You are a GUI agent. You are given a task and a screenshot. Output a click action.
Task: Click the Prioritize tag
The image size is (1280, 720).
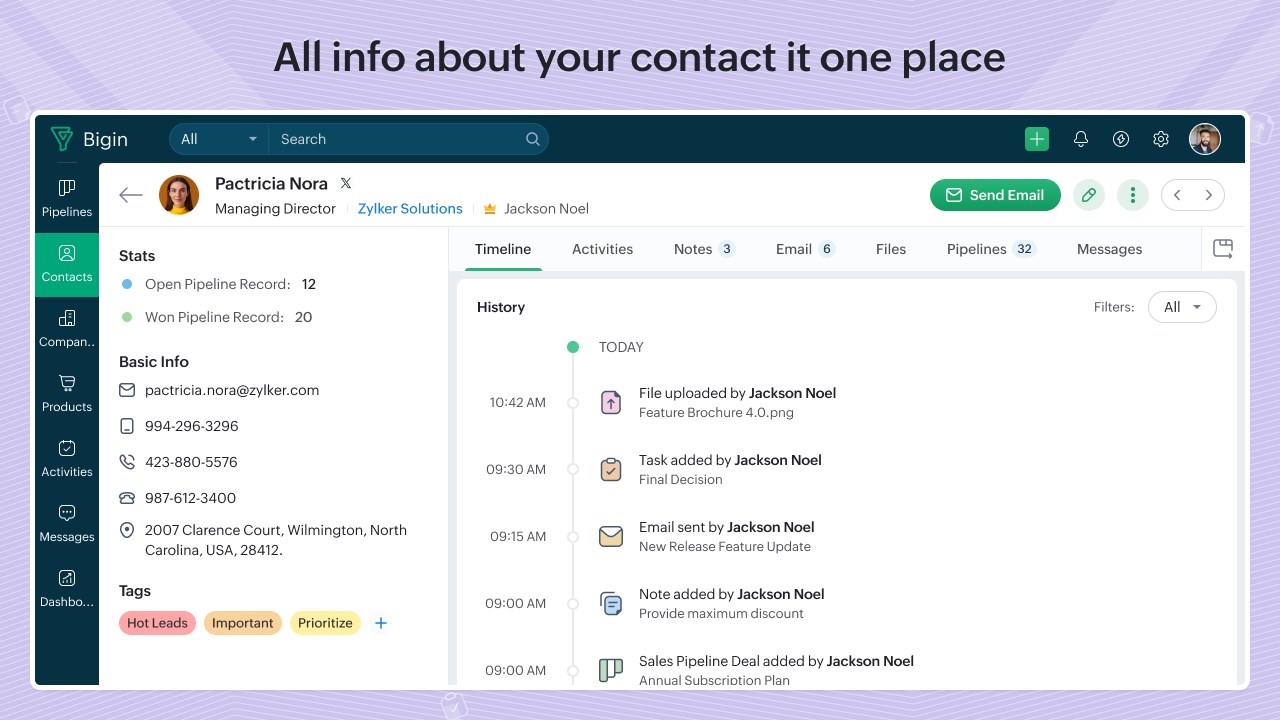click(x=325, y=623)
